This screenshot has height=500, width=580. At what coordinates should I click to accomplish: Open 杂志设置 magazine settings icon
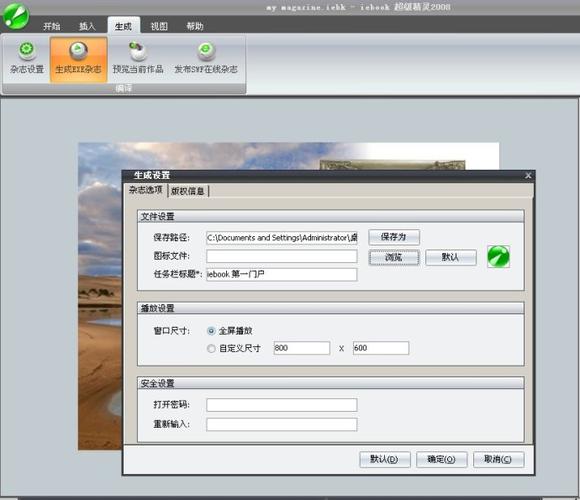[x=27, y=58]
